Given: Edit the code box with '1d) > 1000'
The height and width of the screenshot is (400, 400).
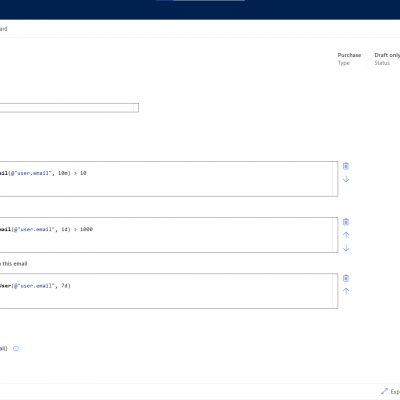Looking at the screenshot, I should pyautogui.click(x=169, y=235).
